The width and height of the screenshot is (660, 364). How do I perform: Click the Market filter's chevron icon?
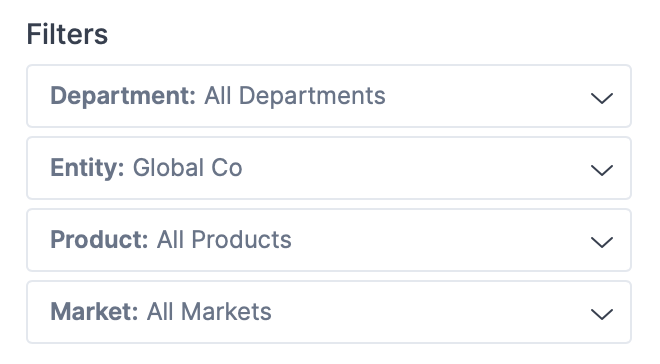click(601, 314)
